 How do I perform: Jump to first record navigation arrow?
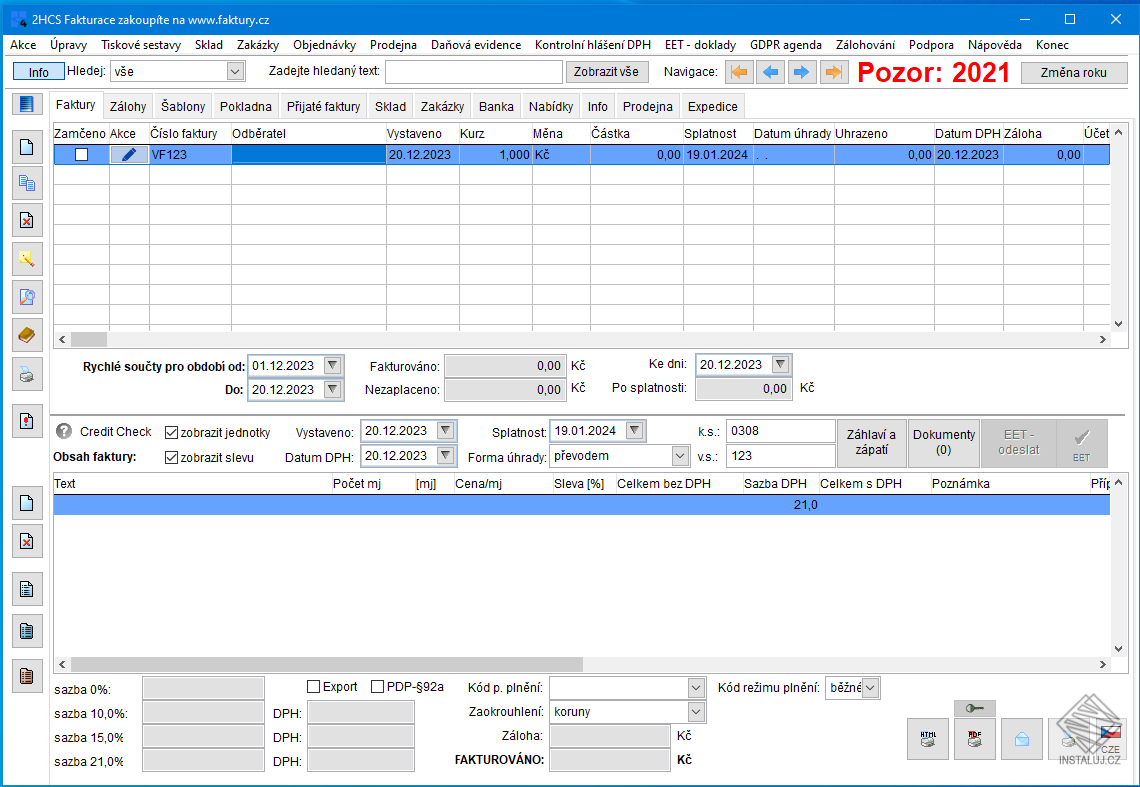click(x=738, y=72)
